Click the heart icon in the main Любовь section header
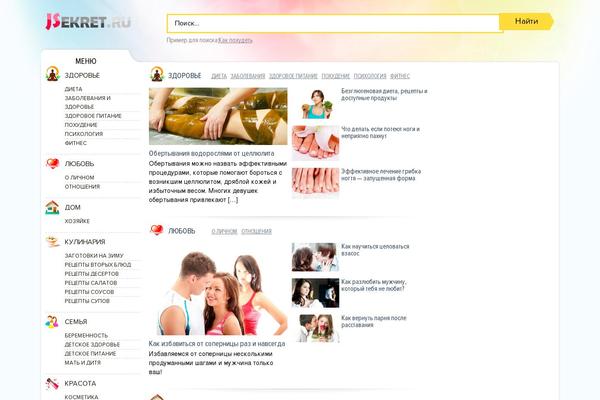 coord(157,230)
